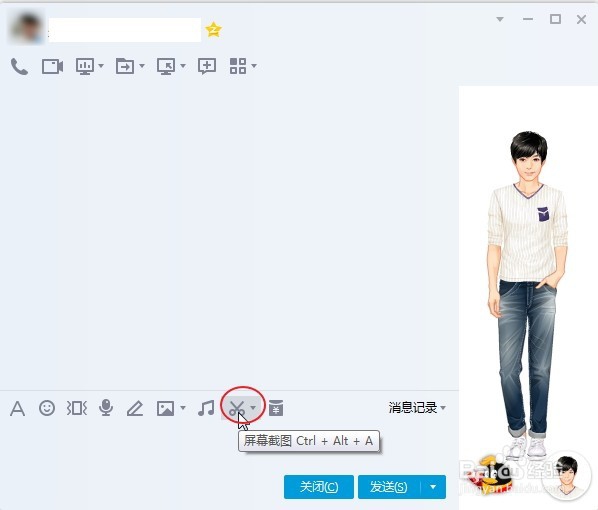Create a discussion group chat
598x510 pixels.
click(207, 66)
